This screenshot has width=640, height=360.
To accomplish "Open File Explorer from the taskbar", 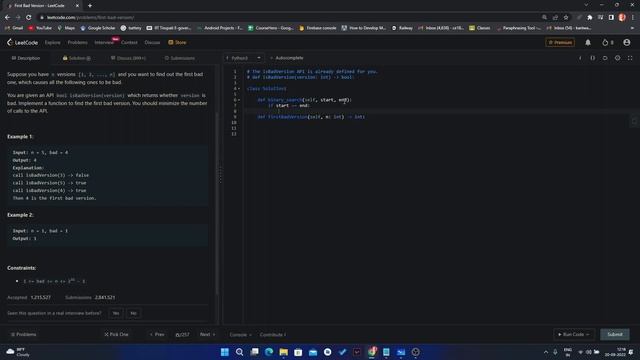I will [x=284, y=352].
